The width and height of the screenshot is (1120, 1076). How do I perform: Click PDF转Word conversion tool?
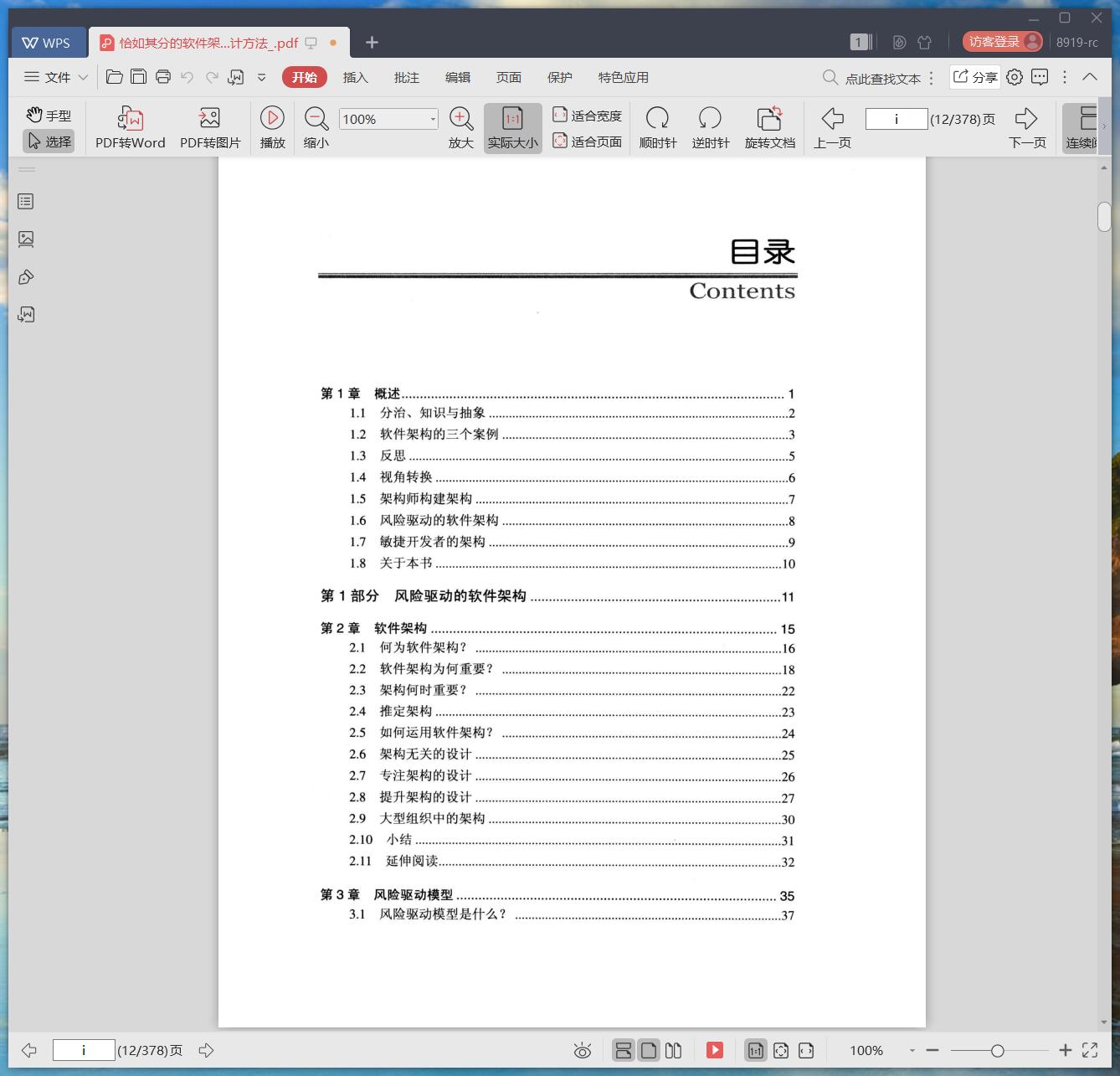click(x=131, y=128)
